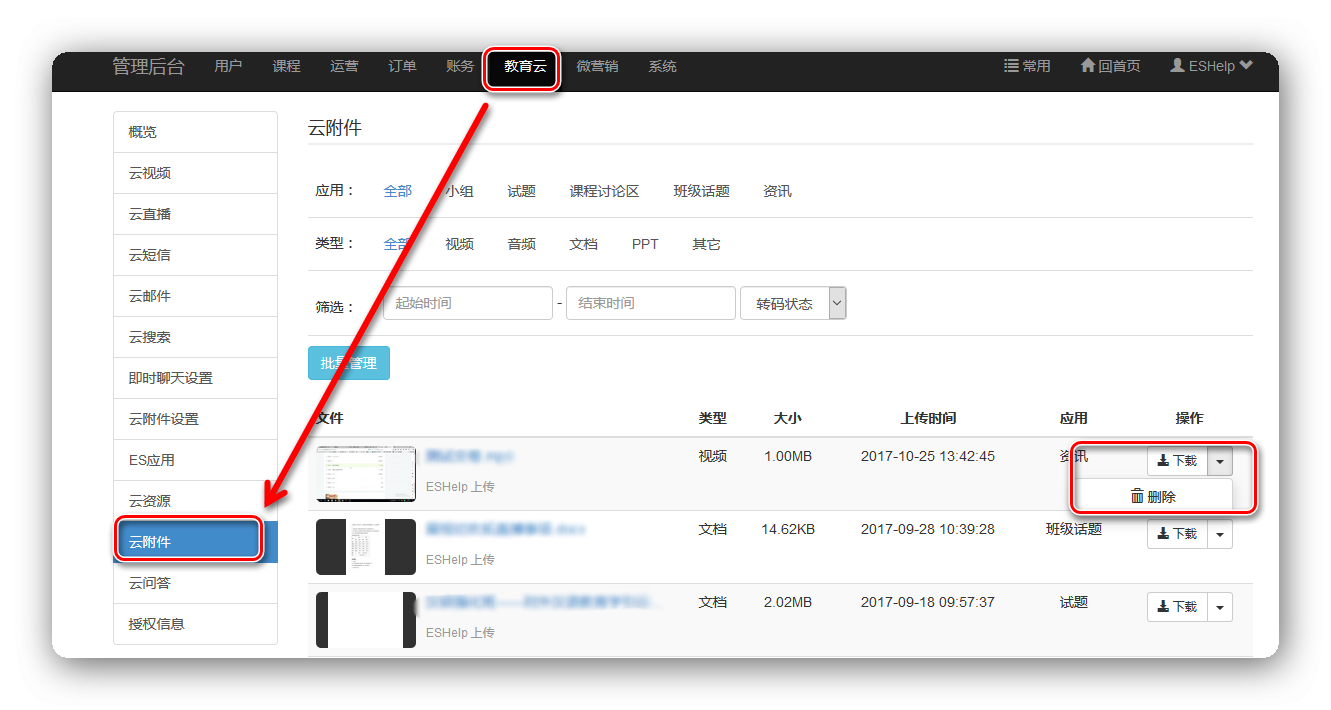Open the first video file thumbnail

(366, 473)
